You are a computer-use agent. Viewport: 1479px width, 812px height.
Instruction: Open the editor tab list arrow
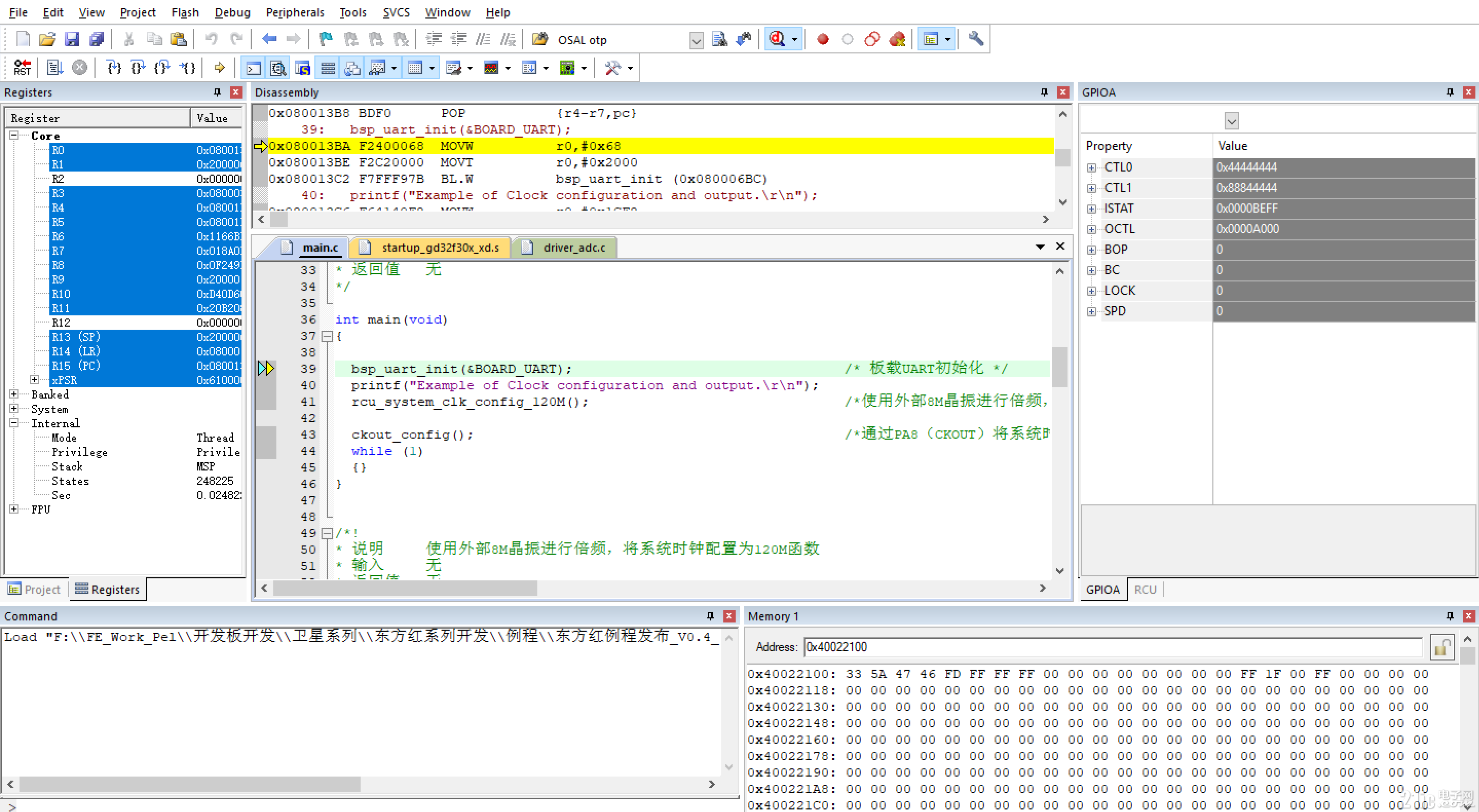(x=1040, y=247)
